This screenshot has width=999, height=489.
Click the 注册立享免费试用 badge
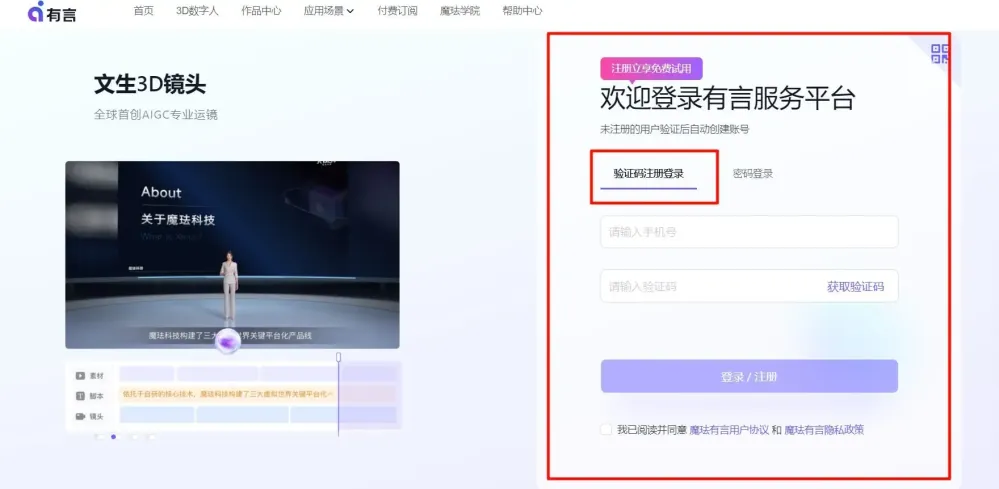[x=651, y=68]
